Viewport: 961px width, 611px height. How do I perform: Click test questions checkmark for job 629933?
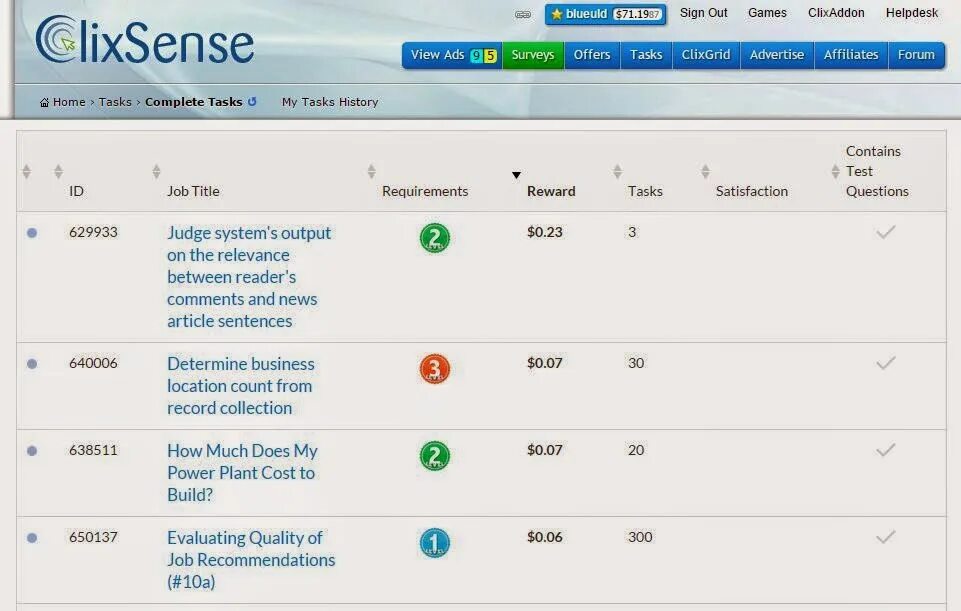tap(886, 232)
